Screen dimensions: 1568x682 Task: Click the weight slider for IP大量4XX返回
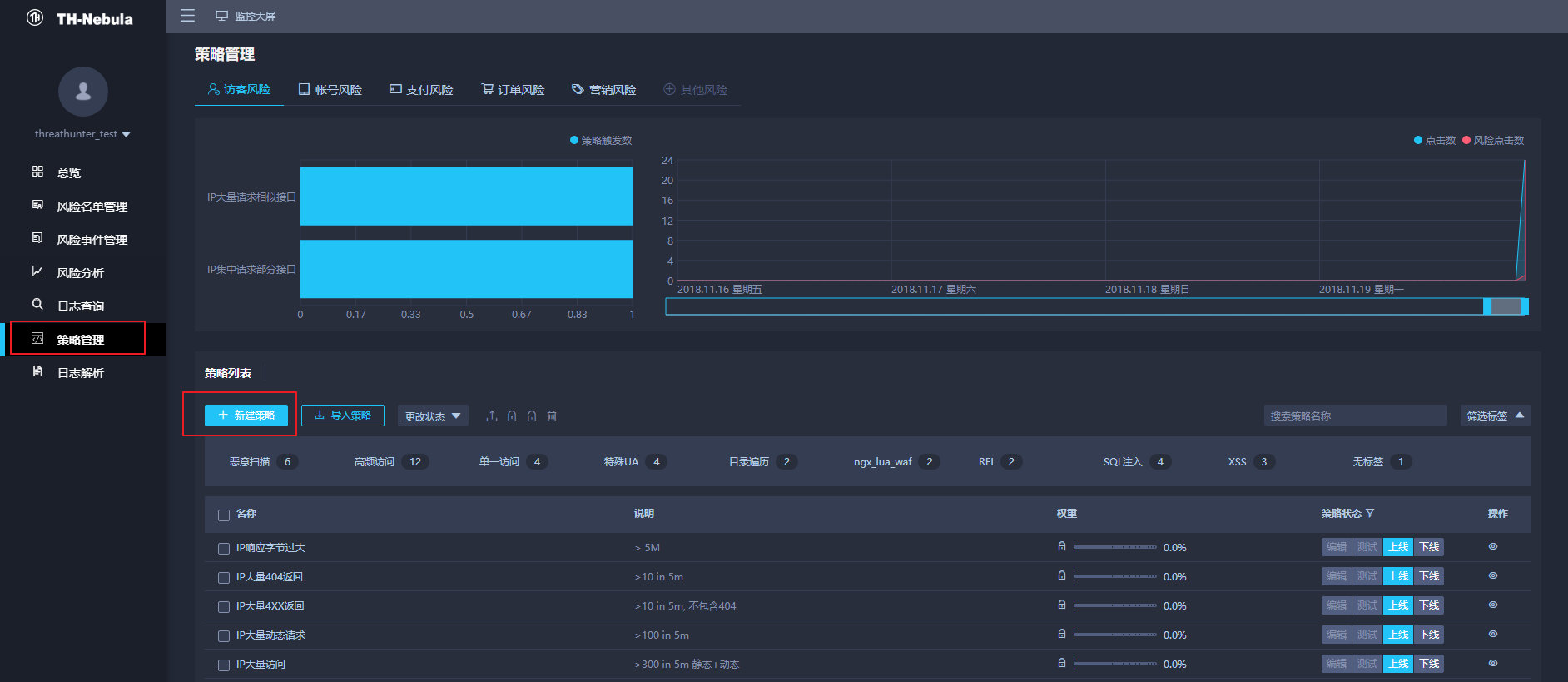click(1115, 605)
